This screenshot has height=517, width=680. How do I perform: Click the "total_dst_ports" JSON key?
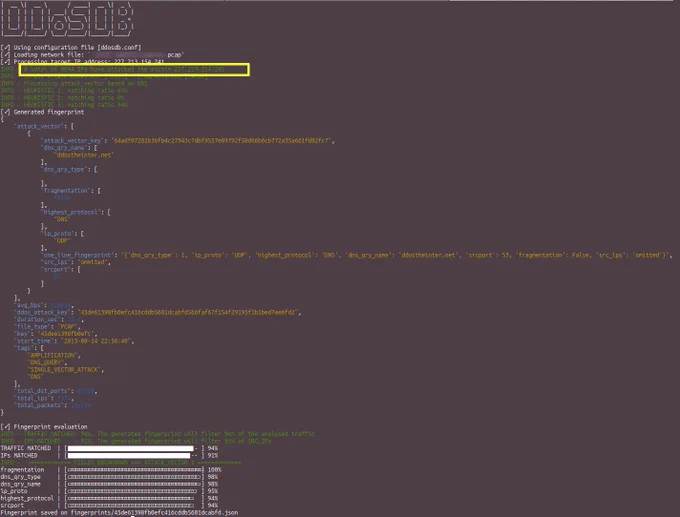43,391
